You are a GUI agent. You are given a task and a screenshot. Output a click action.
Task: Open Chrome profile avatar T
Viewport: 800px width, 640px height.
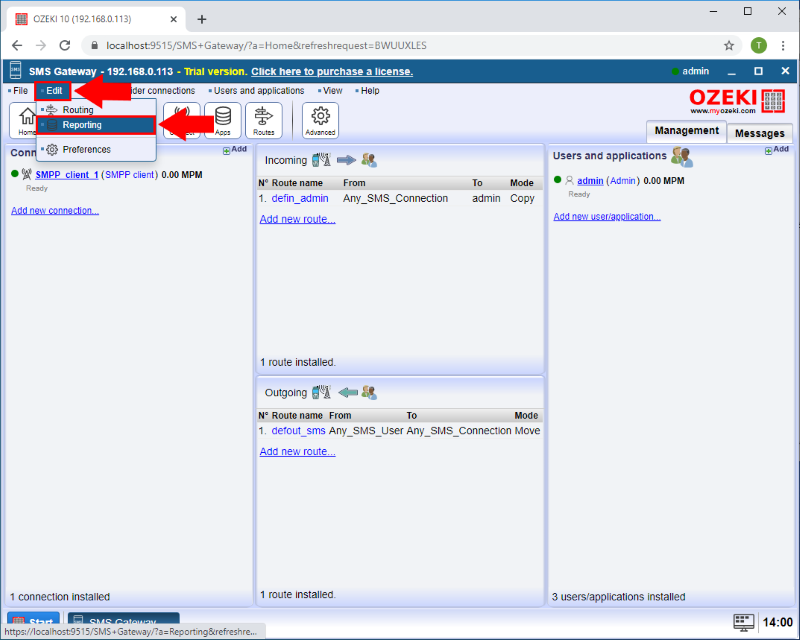759,45
